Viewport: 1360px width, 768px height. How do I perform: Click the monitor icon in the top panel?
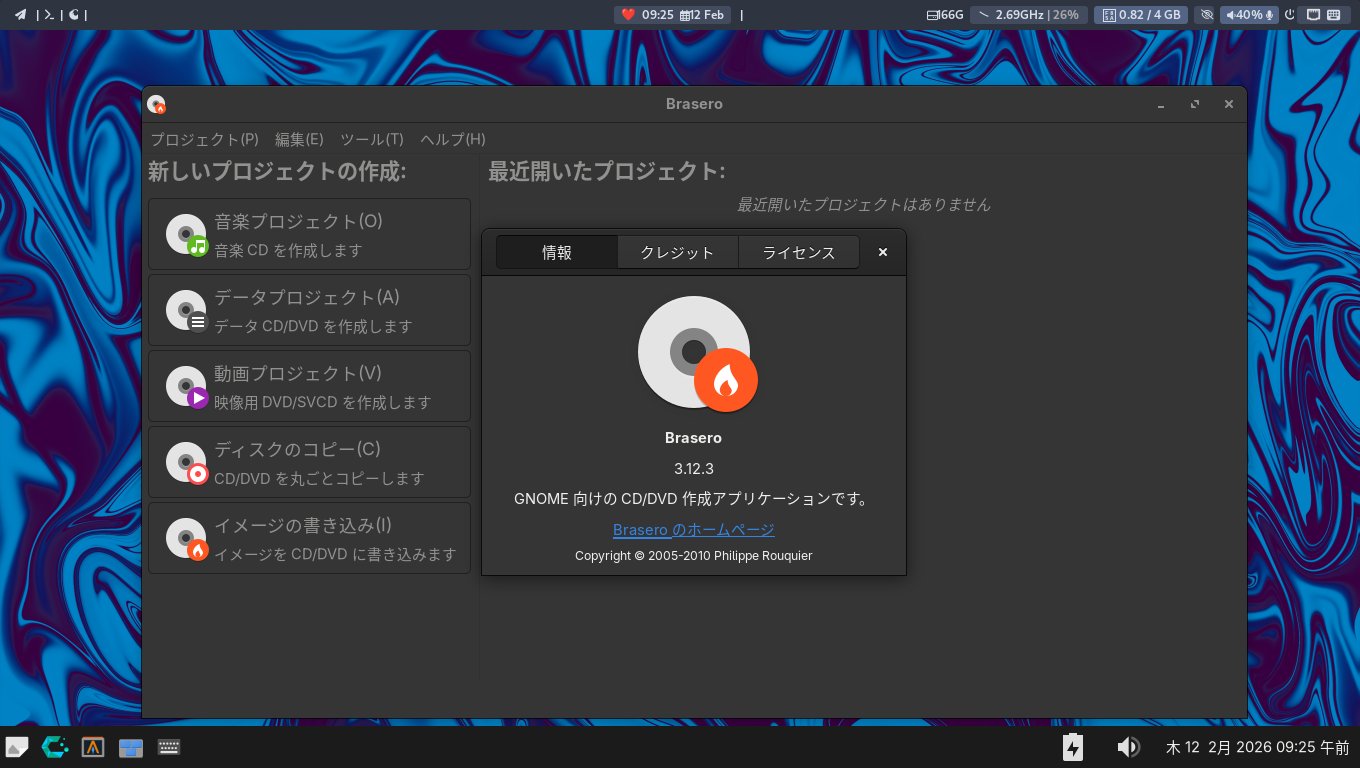1314,15
